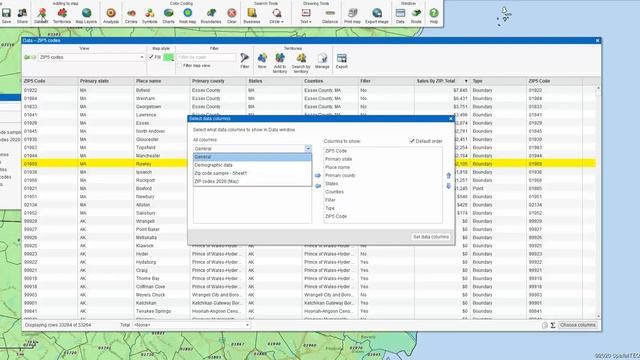
Task: Open the Boundaries color coding tool
Action: coord(211,16)
